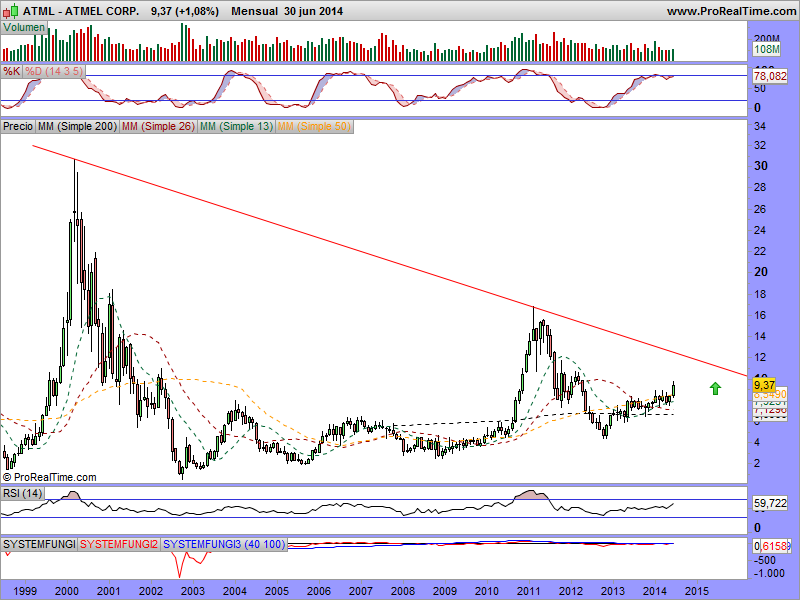The image size is (800, 600).
Task: Click the 59,722 RSI value tag
Action: pos(770,503)
